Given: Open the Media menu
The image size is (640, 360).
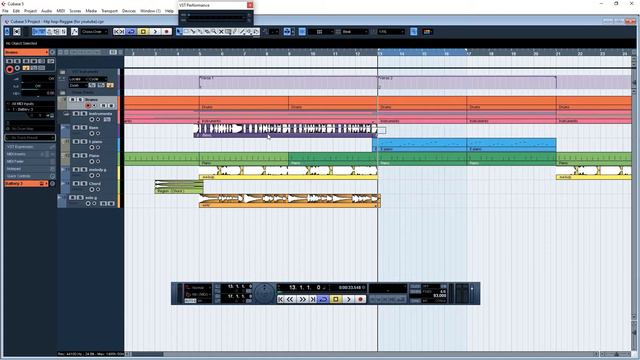Looking at the screenshot, I should tap(91, 11).
